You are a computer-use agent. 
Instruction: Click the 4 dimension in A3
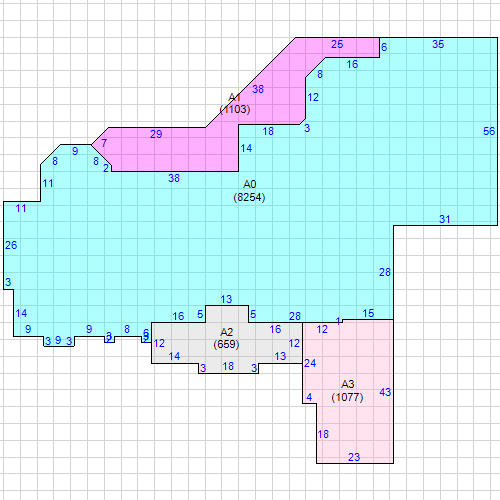309,397
